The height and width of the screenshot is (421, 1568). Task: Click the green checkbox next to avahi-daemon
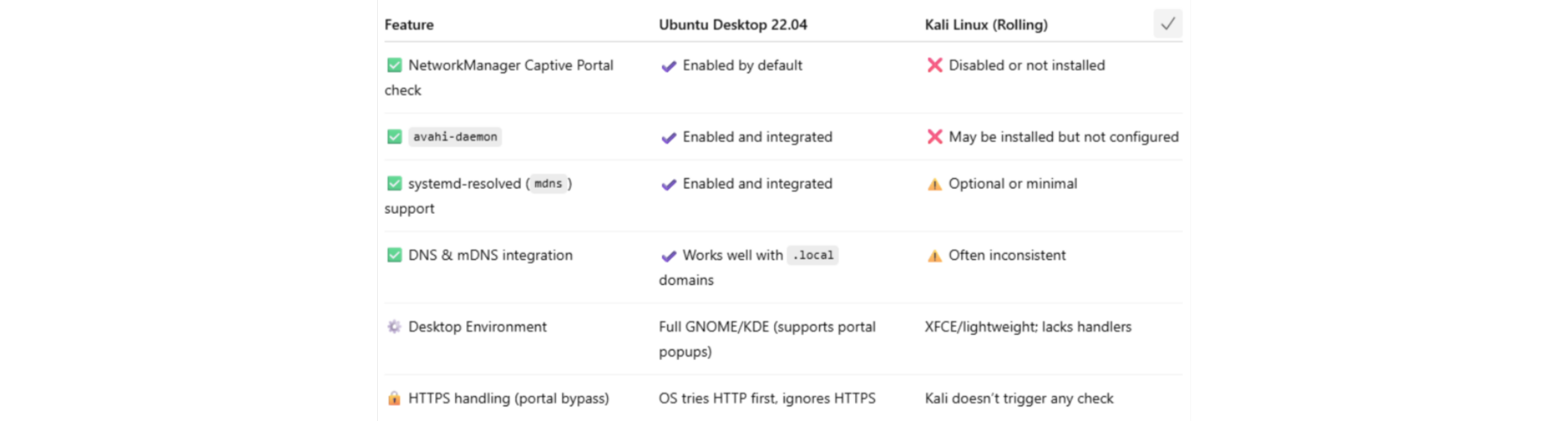[395, 137]
